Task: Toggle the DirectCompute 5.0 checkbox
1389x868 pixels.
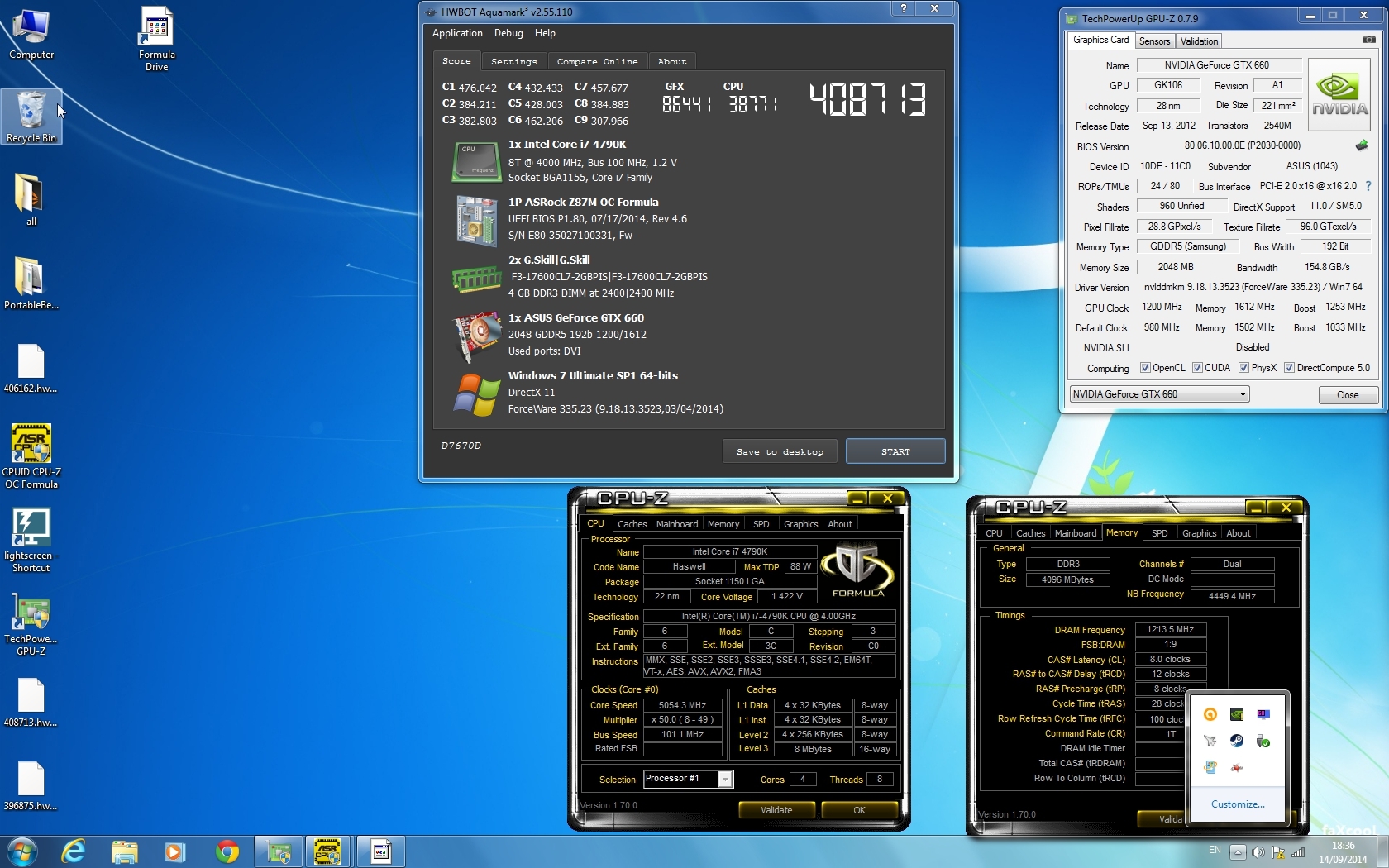Action: (x=1289, y=368)
